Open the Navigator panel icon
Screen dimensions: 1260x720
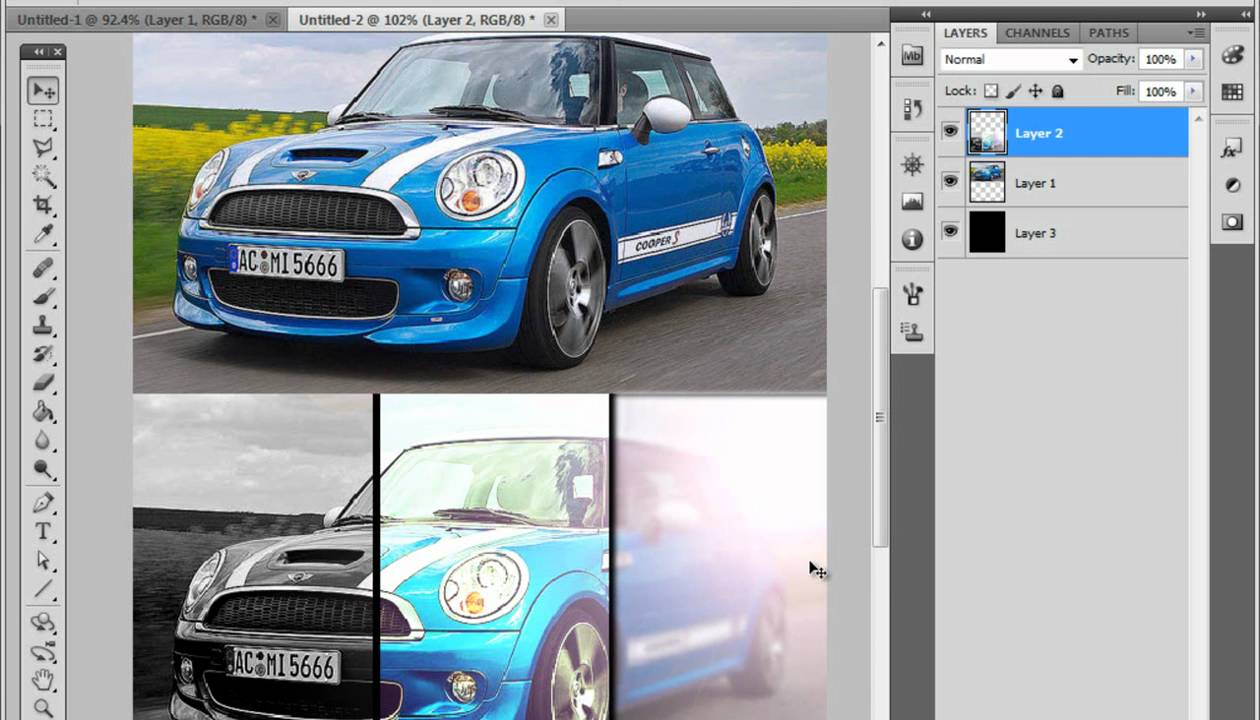pyautogui.click(x=912, y=165)
